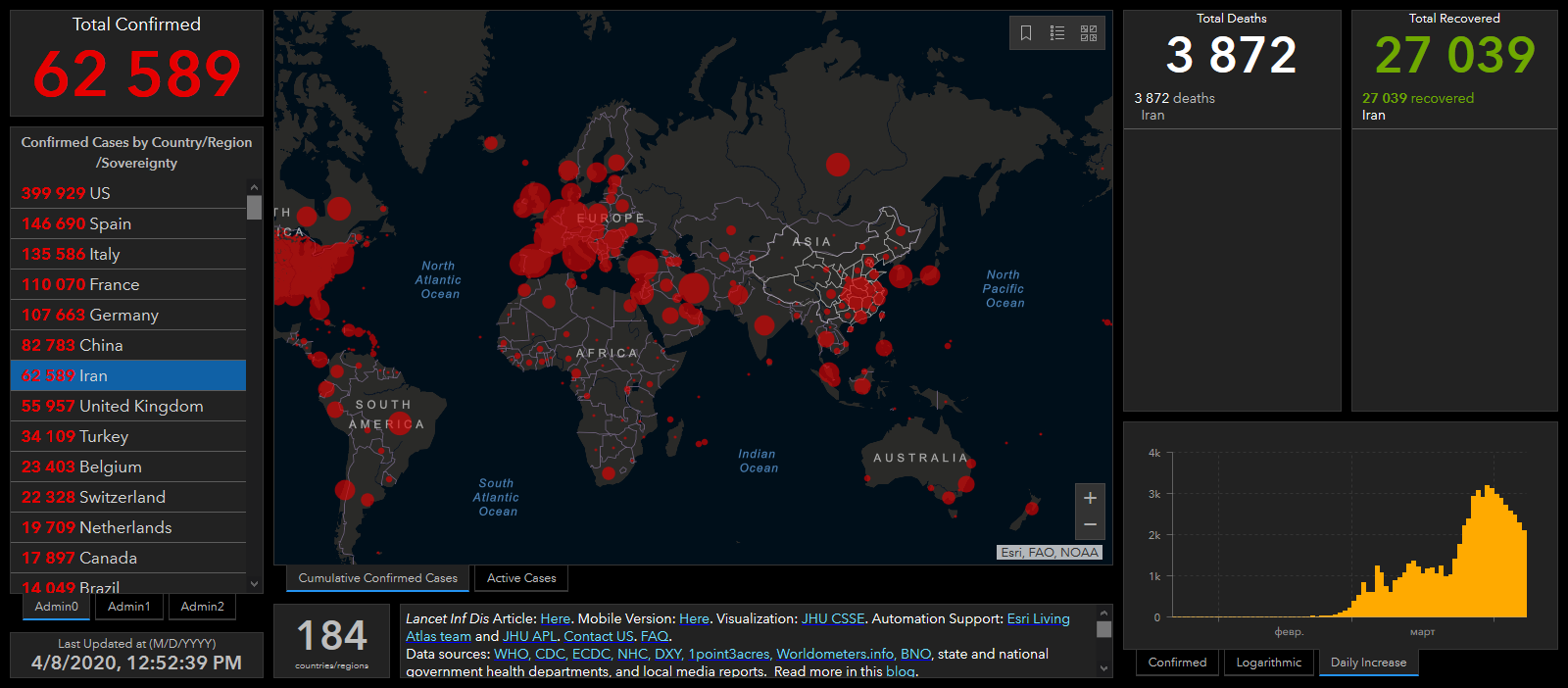Click the tallest bar in daily increase chart
1568x688 pixels.
coord(1489,551)
